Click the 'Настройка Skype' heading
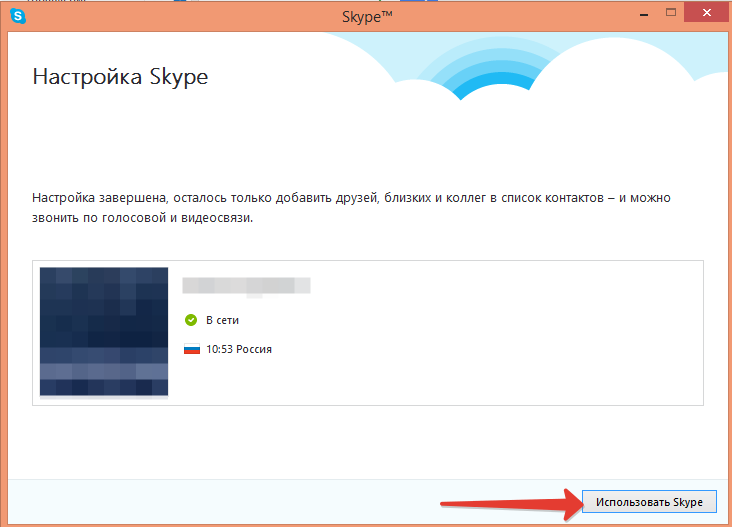The image size is (732, 527). coord(120,77)
